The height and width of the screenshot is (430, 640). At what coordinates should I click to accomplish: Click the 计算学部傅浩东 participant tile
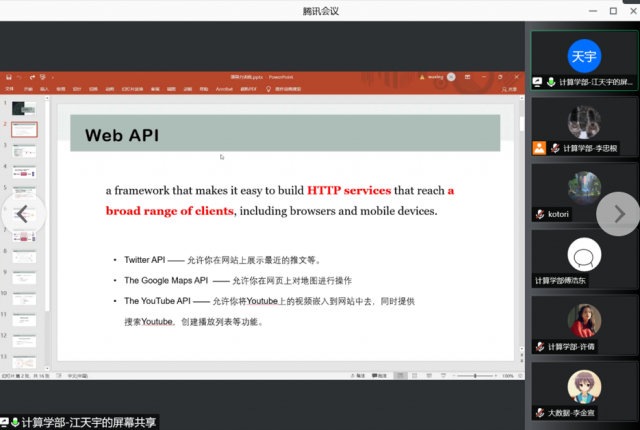[x=584, y=258]
